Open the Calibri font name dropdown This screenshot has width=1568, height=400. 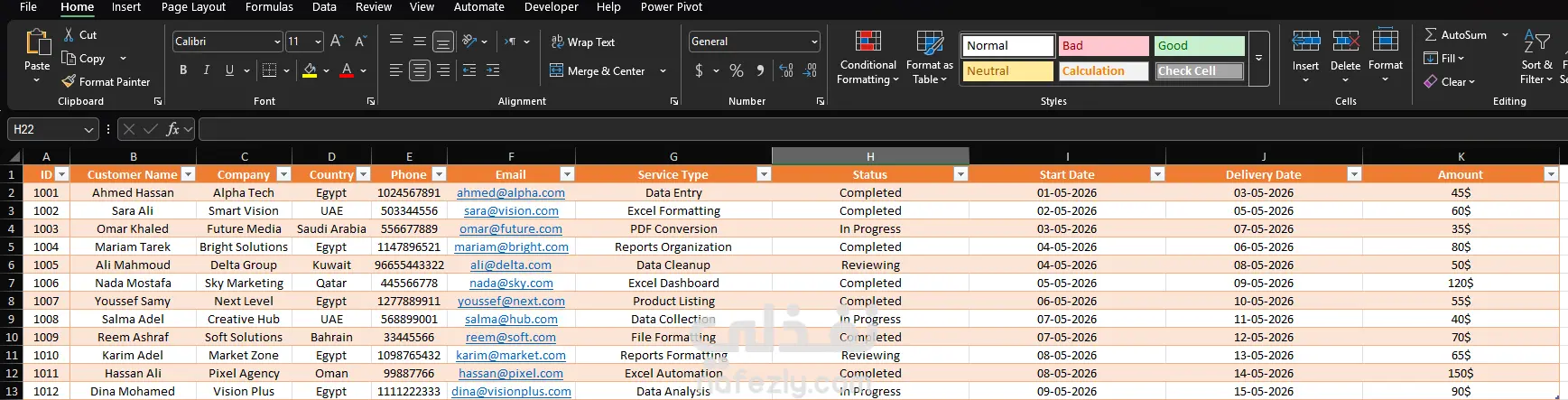coord(277,42)
